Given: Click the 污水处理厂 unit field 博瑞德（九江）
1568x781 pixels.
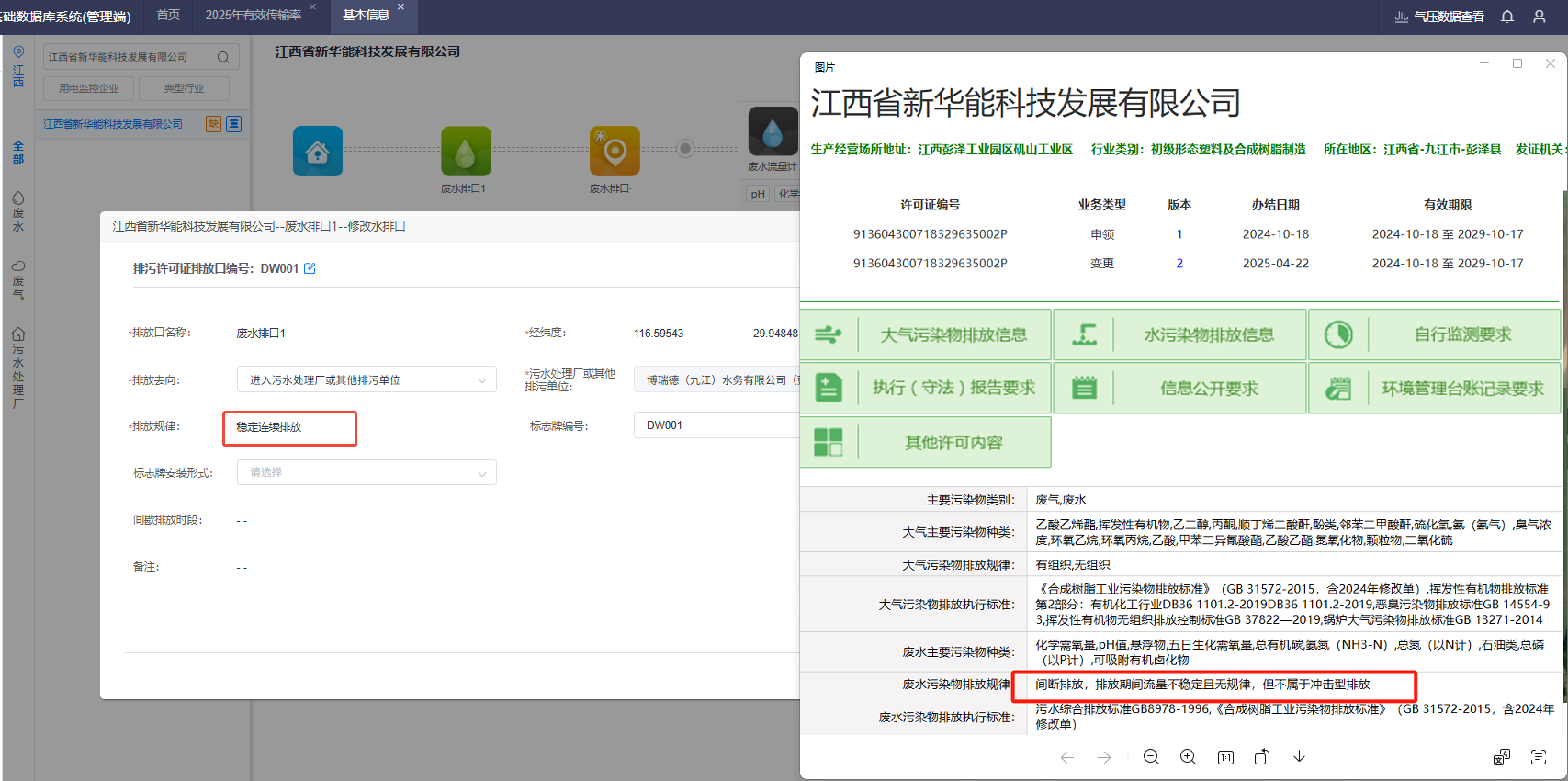Looking at the screenshot, I should click(716, 379).
